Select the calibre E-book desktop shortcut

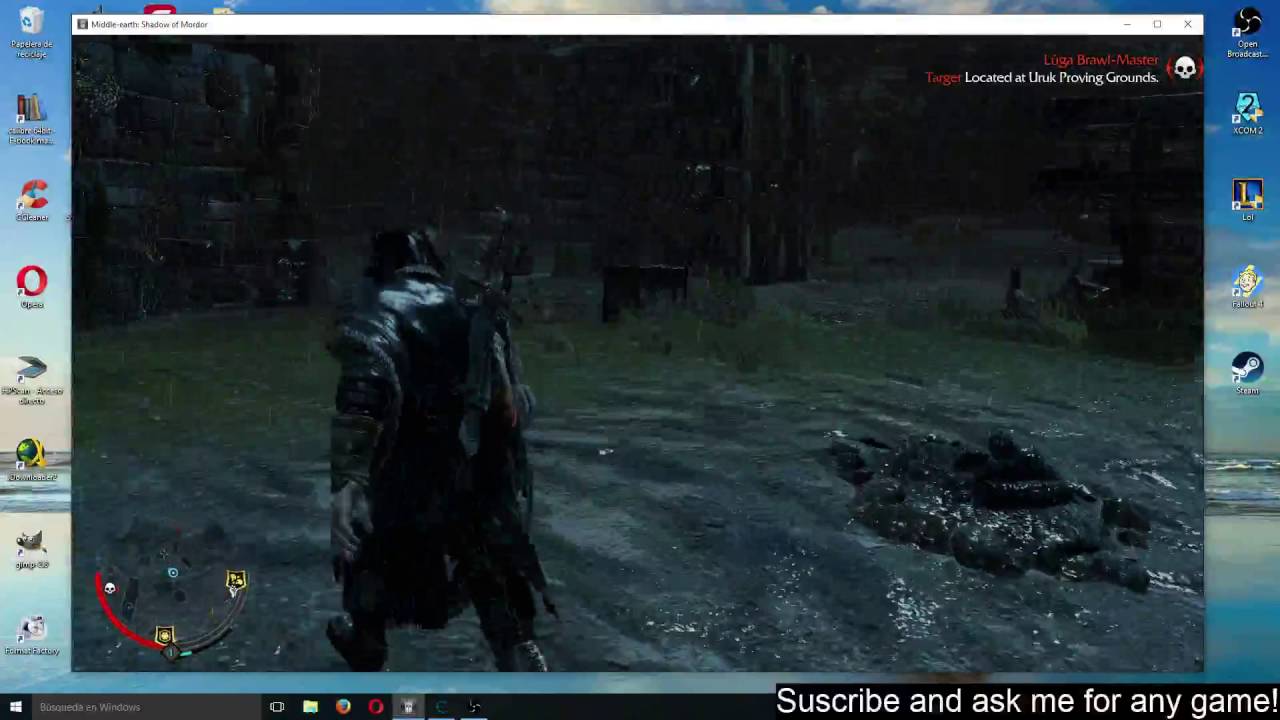(x=31, y=119)
